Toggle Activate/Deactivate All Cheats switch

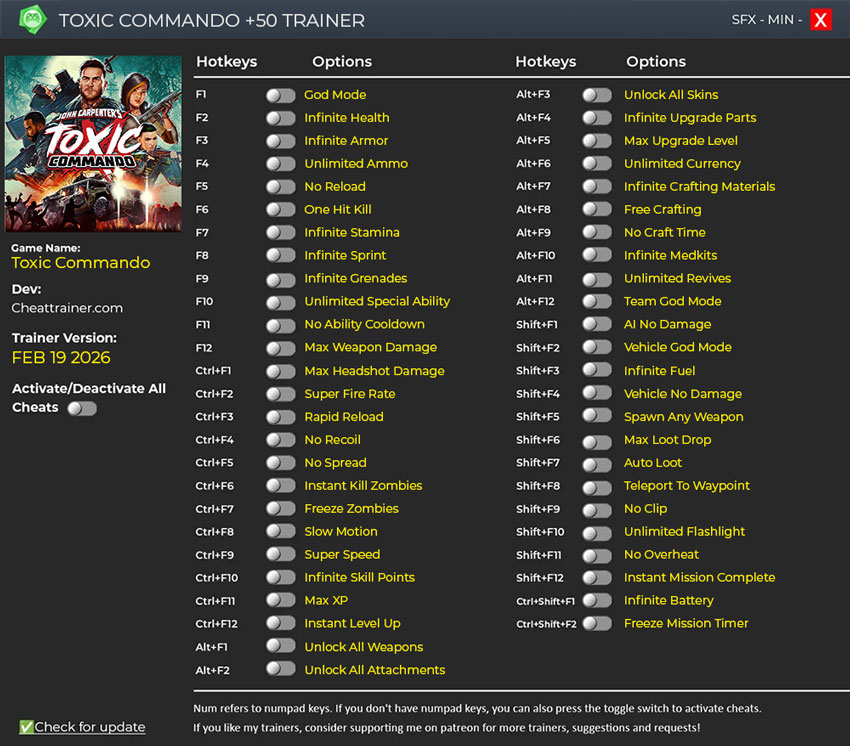[x=81, y=408]
